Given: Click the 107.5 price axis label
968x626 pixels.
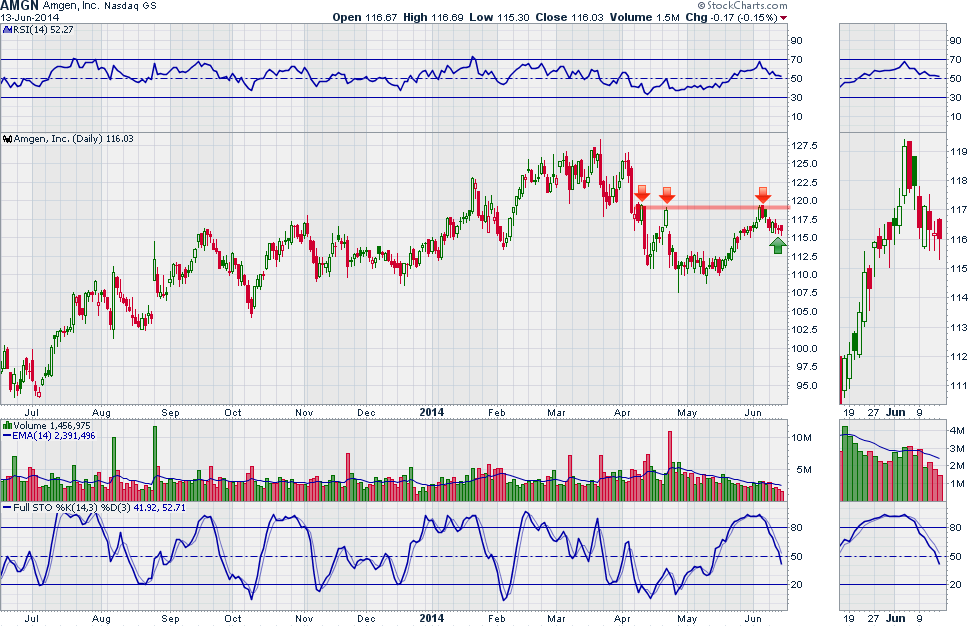Looking at the screenshot, I should pyautogui.click(x=804, y=293).
